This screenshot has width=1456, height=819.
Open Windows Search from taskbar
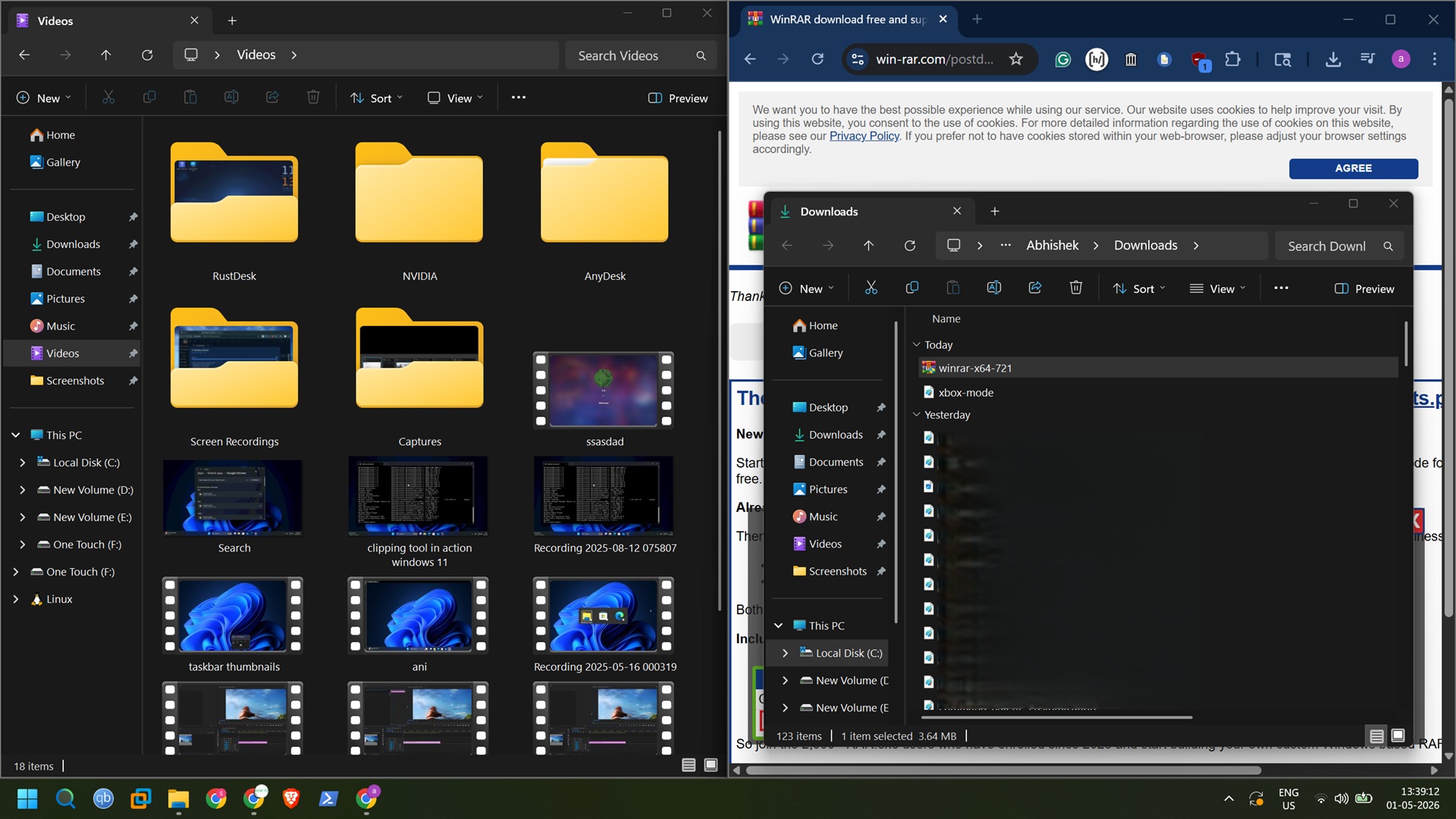tap(65, 799)
